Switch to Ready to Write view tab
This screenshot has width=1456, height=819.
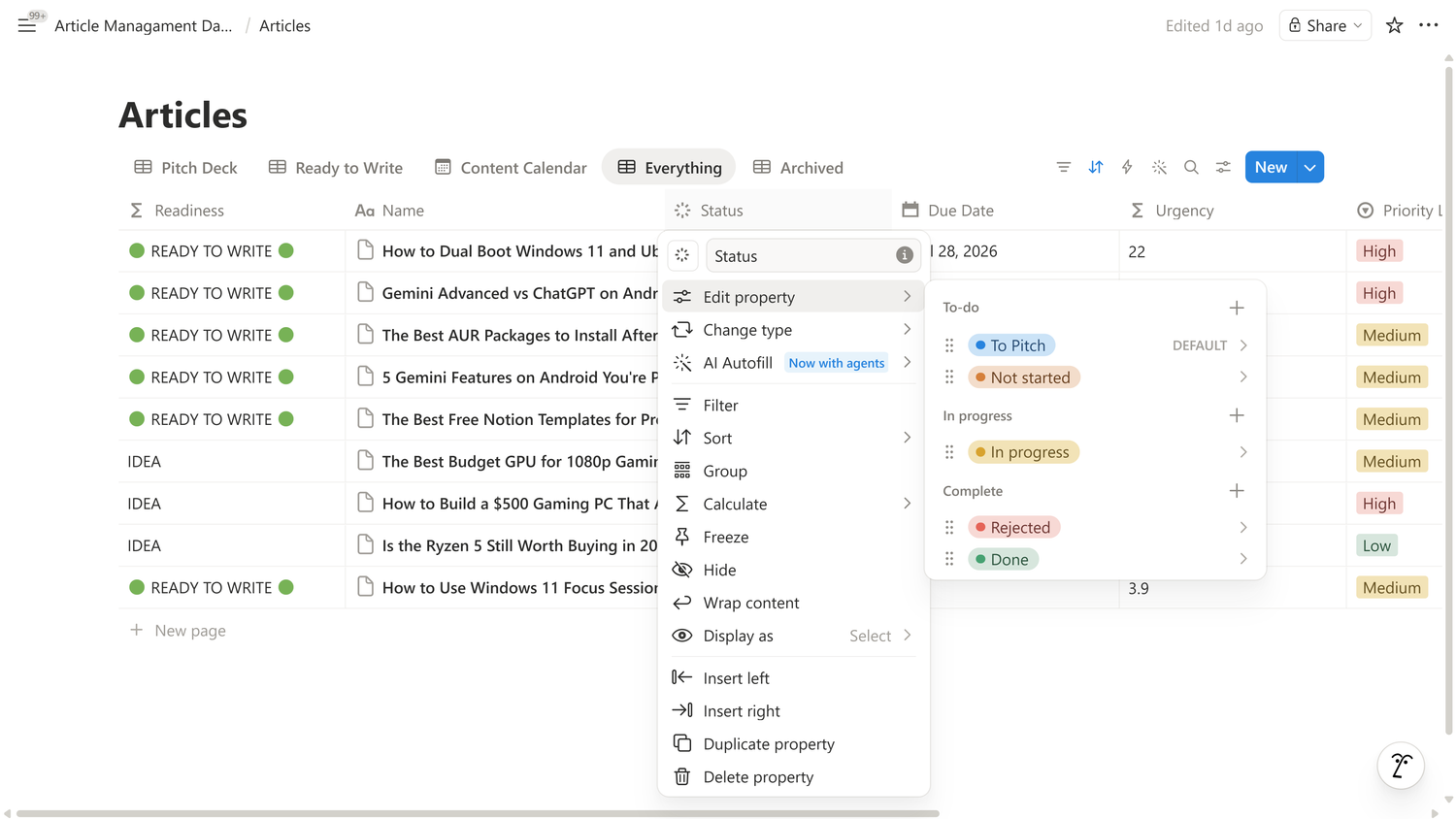coord(336,167)
